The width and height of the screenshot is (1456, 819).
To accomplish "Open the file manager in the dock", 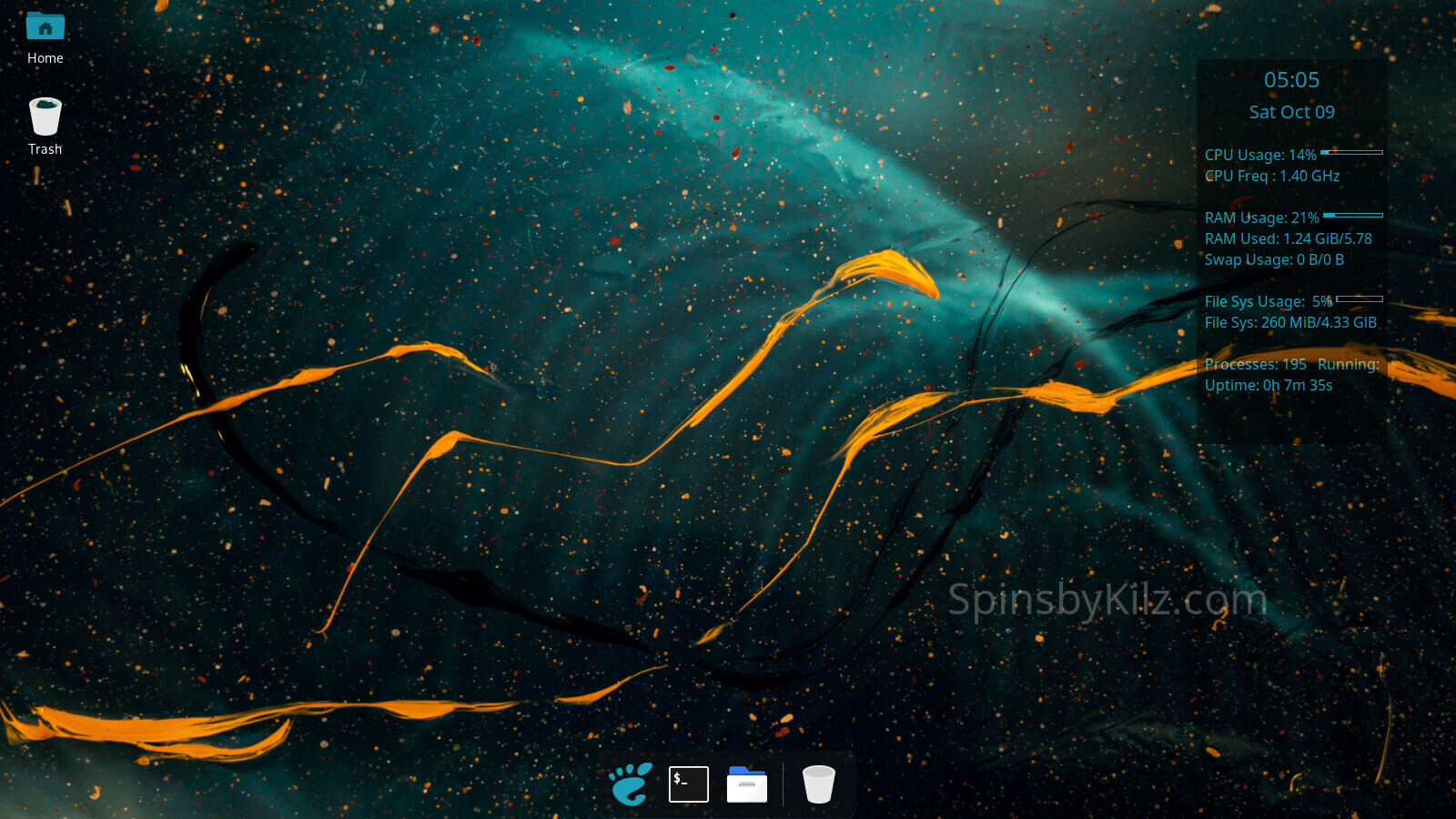I will tap(747, 784).
